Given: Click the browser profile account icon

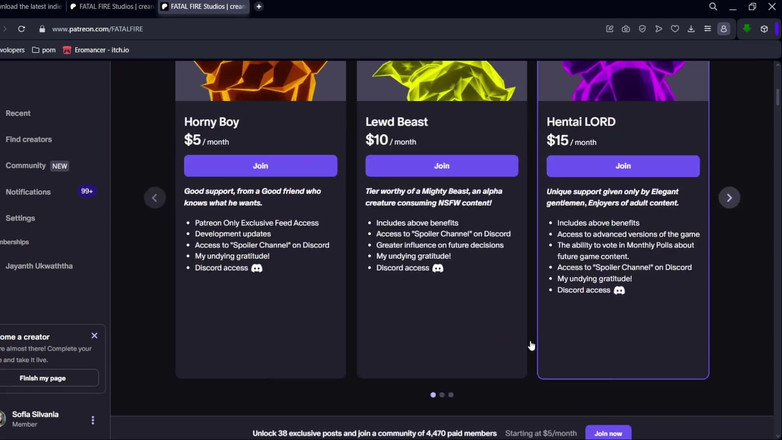Looking at the screenshot, I should coord(724,29).
